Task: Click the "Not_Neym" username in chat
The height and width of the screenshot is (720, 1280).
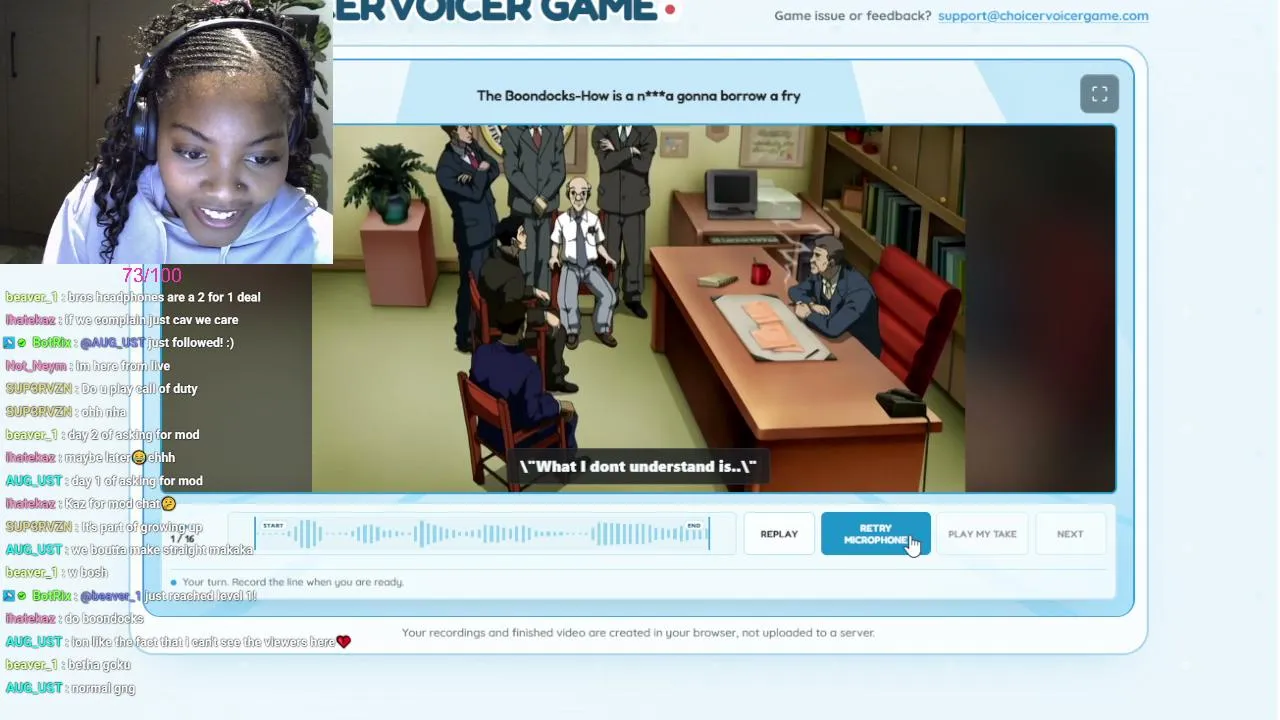Action: 35,366
